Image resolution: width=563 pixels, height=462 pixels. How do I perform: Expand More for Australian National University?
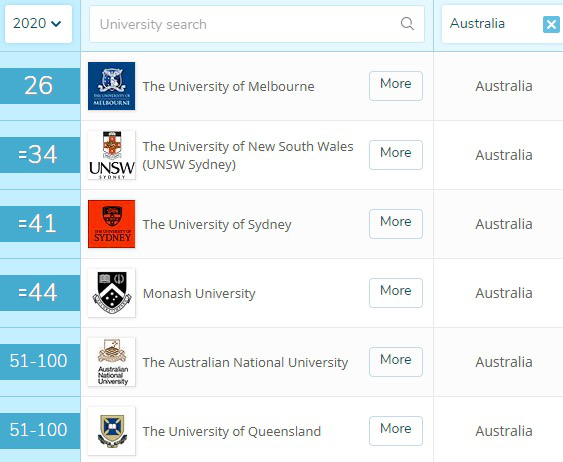click(396, 361)
